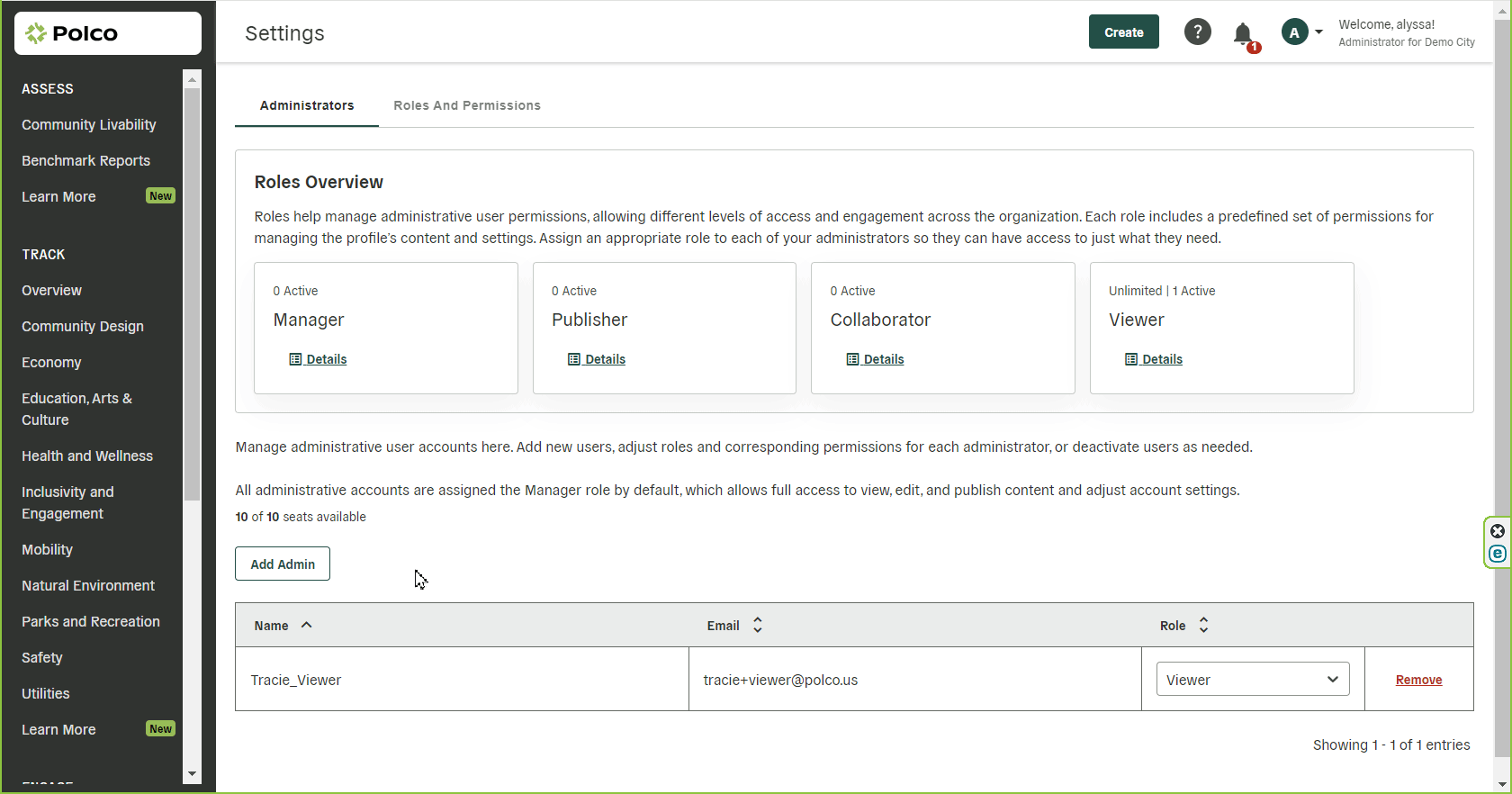Click 'Administrator for Demo City' text

coord(1407,42)
